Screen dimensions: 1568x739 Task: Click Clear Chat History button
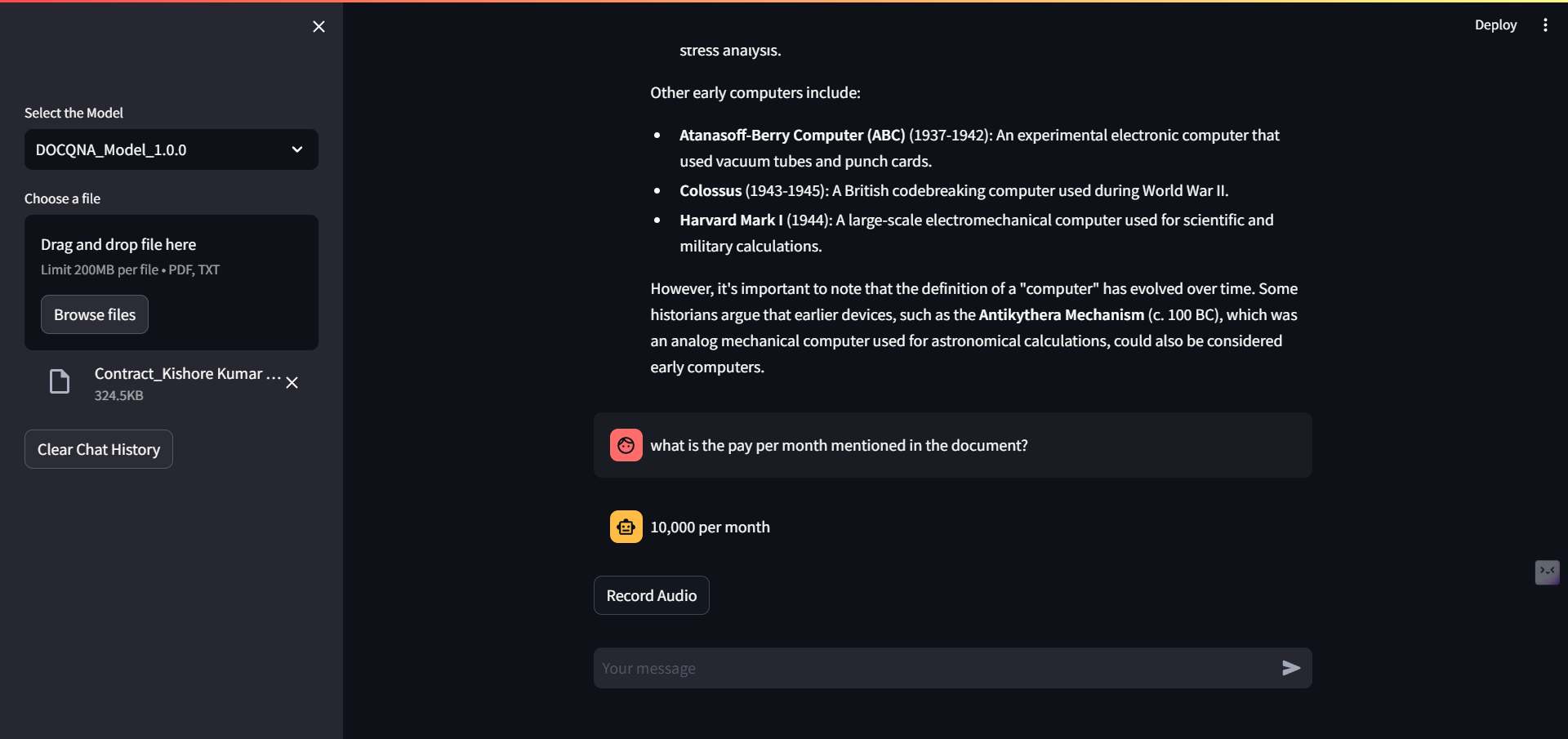pyautogui.click(x=99, y=449)
